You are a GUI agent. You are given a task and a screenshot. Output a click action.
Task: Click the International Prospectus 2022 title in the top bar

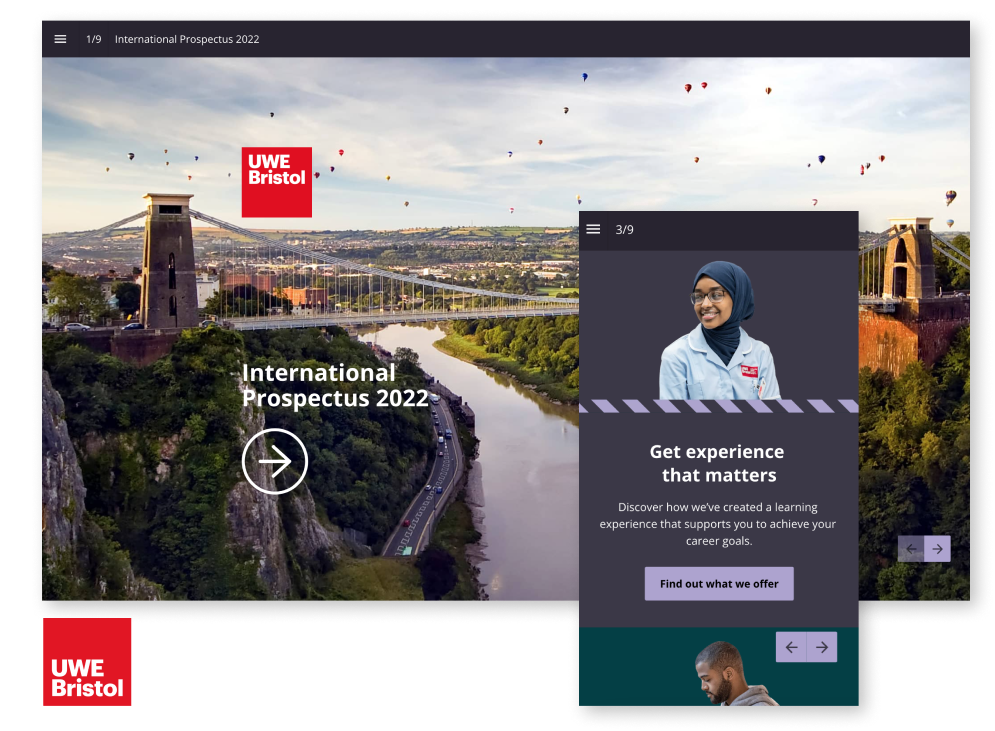click(187, 39)
